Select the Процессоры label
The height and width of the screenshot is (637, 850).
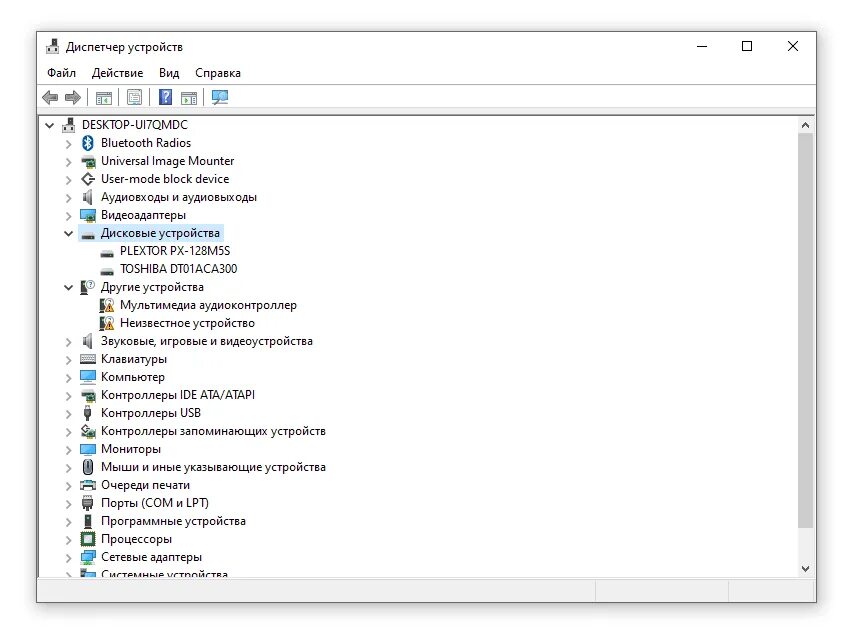click(x=136, y=539)
